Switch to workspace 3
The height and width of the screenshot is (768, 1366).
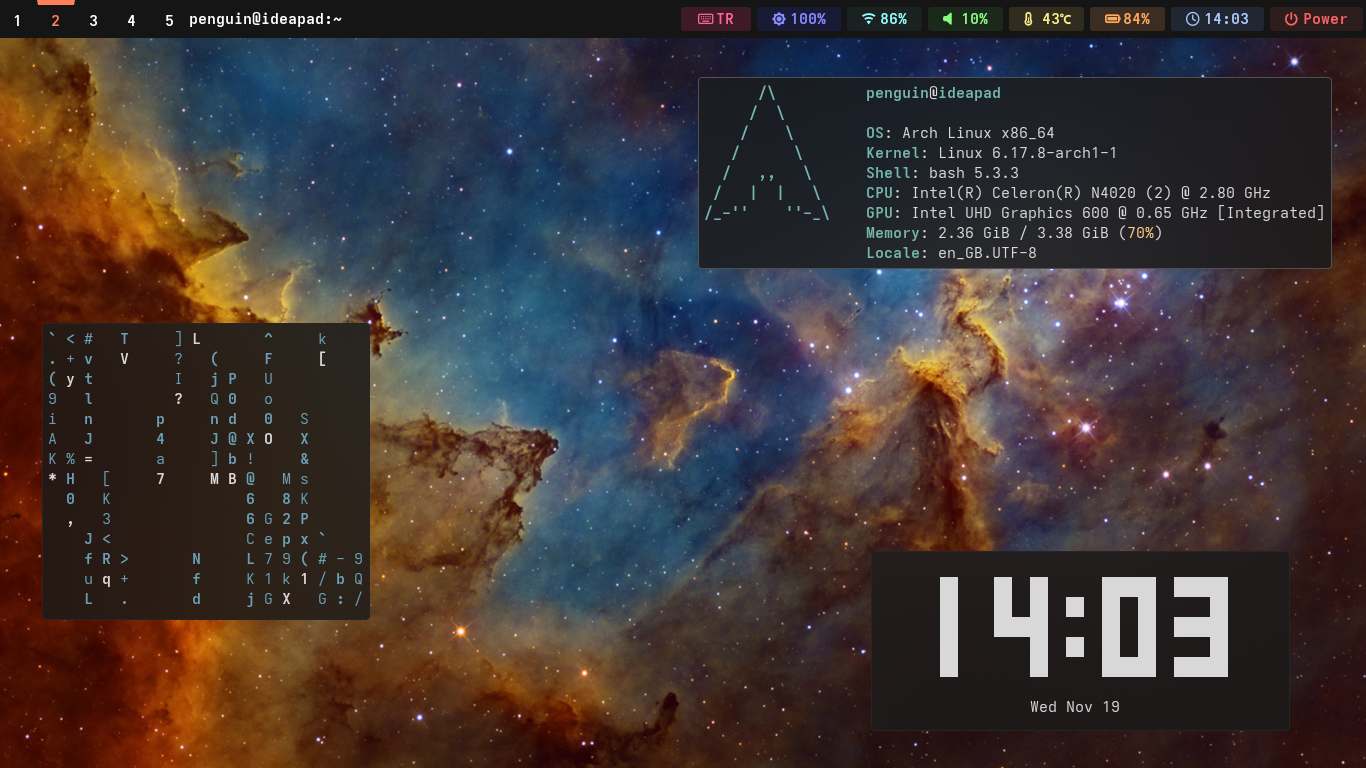[93, 20]
